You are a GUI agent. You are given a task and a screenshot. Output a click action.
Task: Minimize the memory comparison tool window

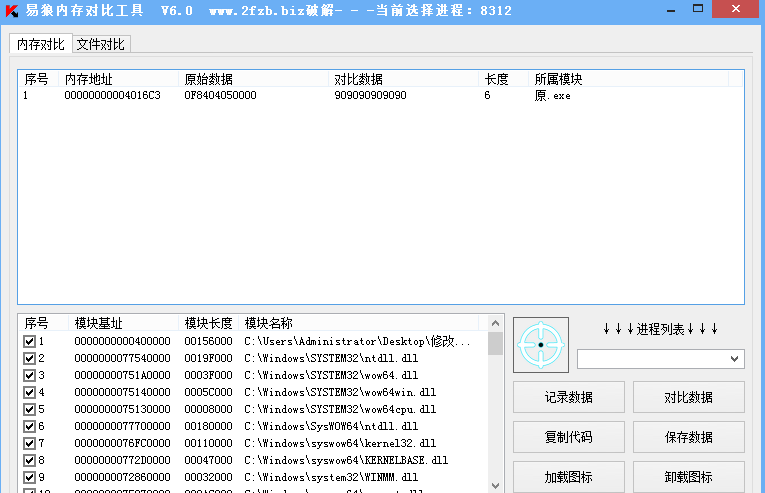click(x=657, y=9)
